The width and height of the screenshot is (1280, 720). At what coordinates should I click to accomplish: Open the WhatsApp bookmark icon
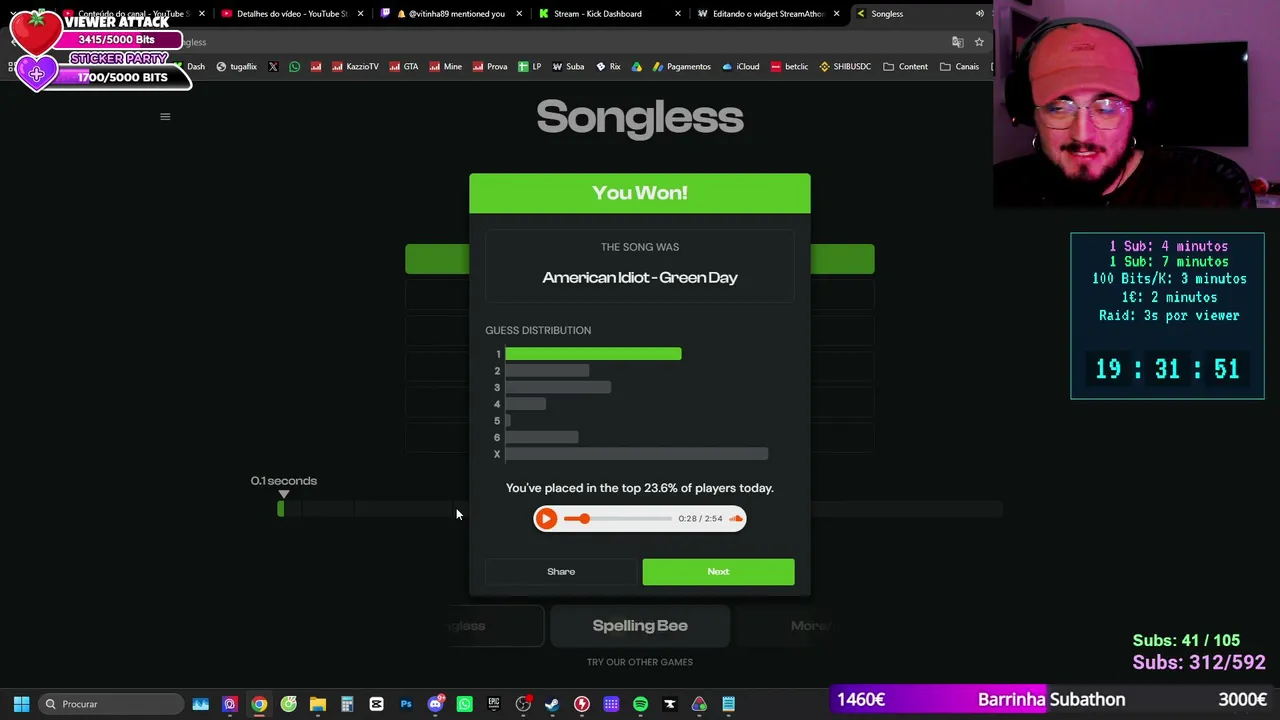tap(294, 67)
